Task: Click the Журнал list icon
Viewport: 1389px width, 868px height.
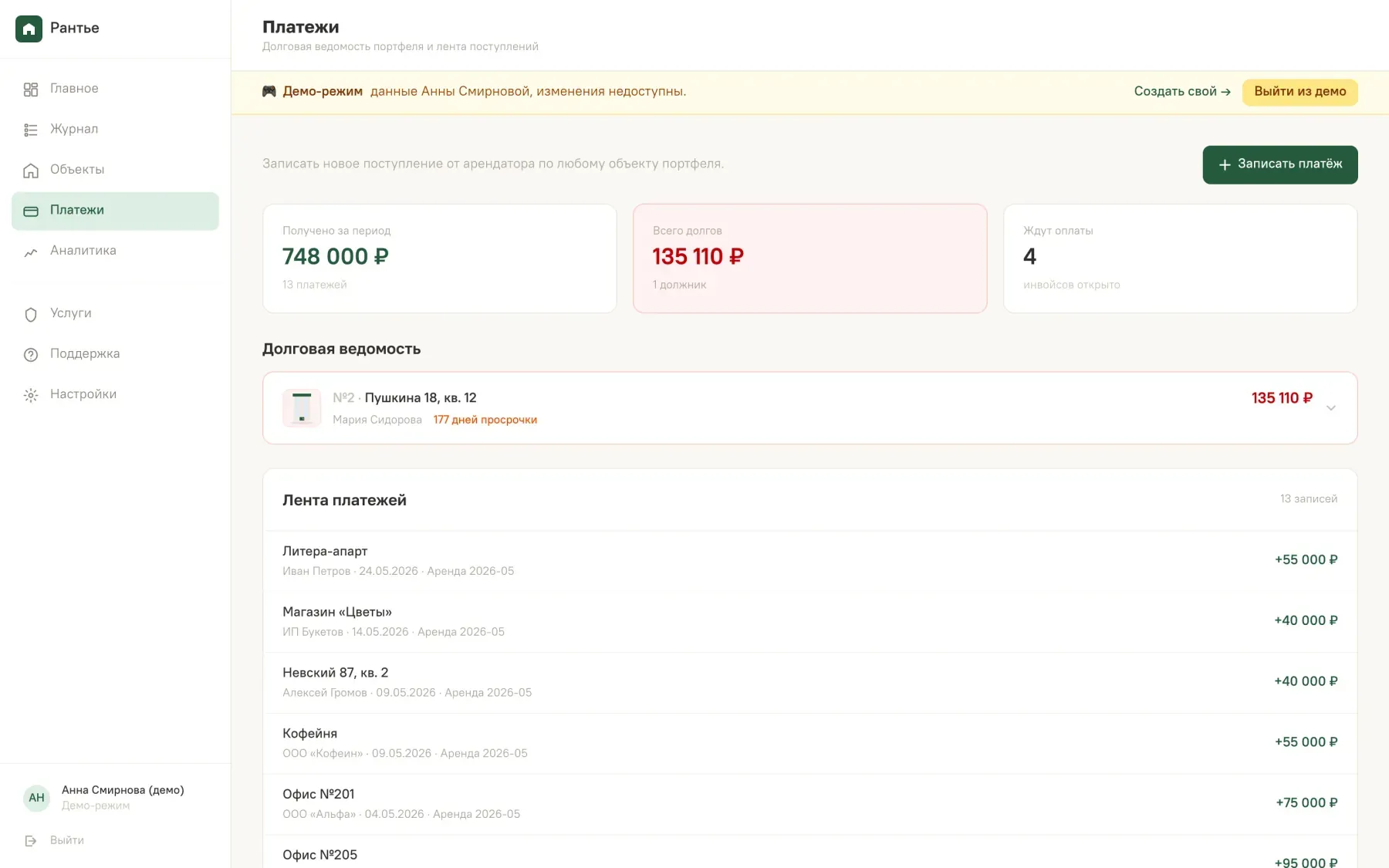Action: tap(31, 130)
